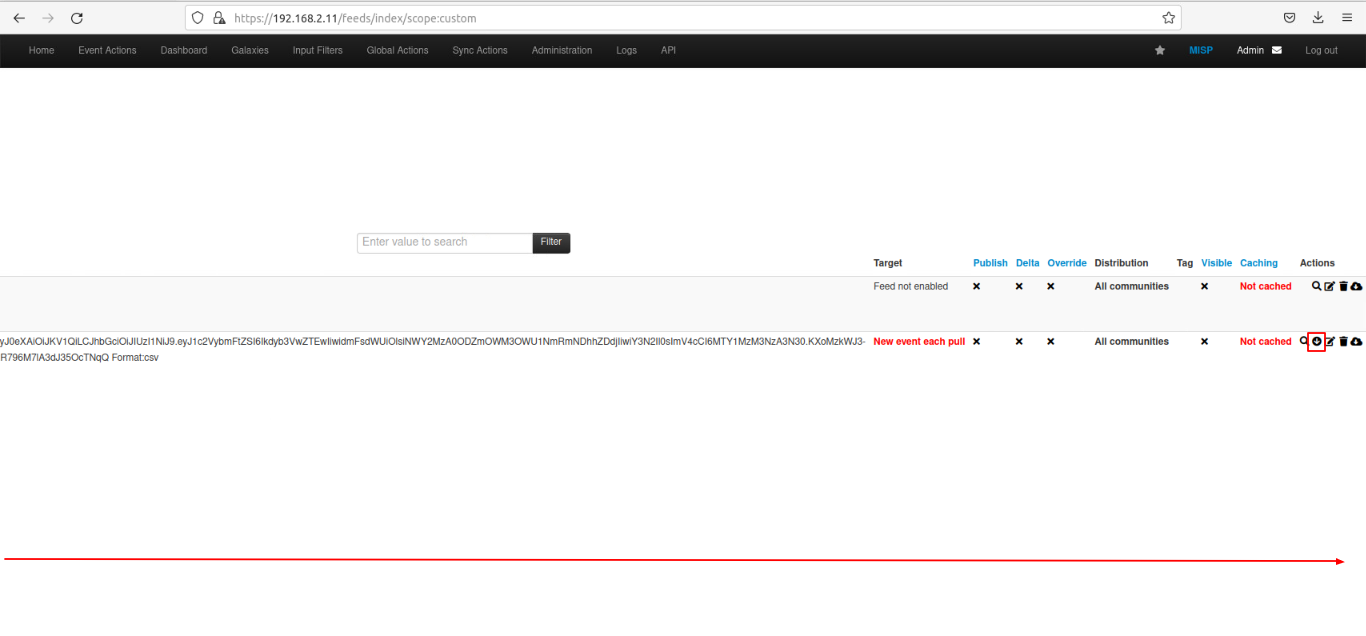This screenshot has width=1366, height=636.
Task: Click the Log out link
Action: [1320, 50]
